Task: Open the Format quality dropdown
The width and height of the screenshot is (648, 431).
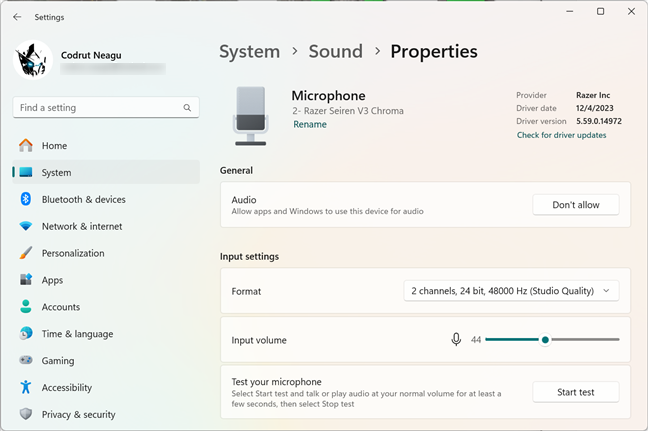Action: [511, 291]
